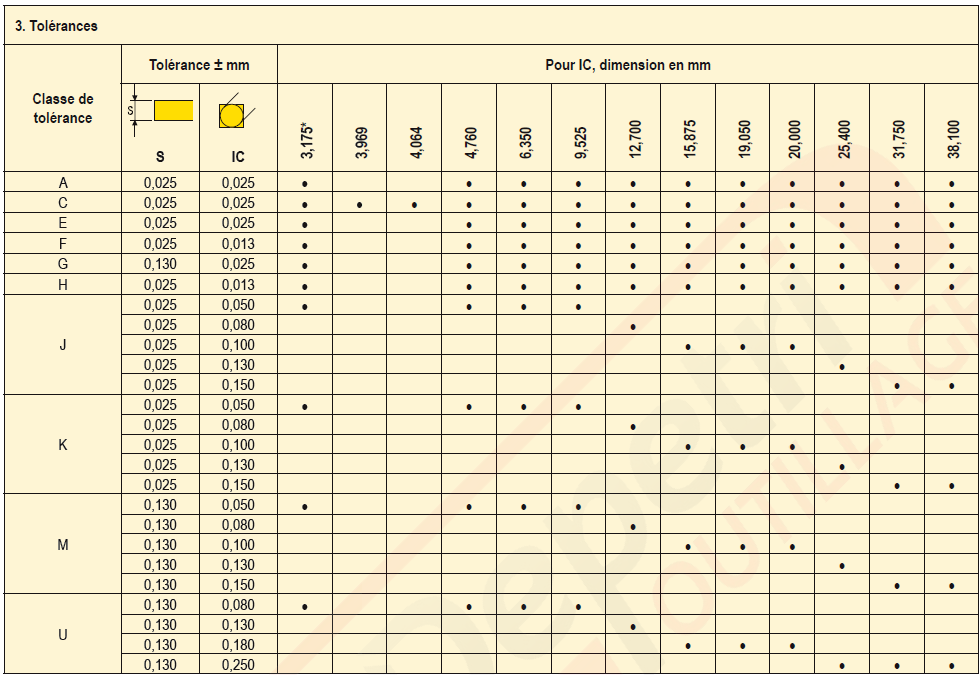
Task: Select IC value '0,050' in class J
Action: [x=238, y=305]
